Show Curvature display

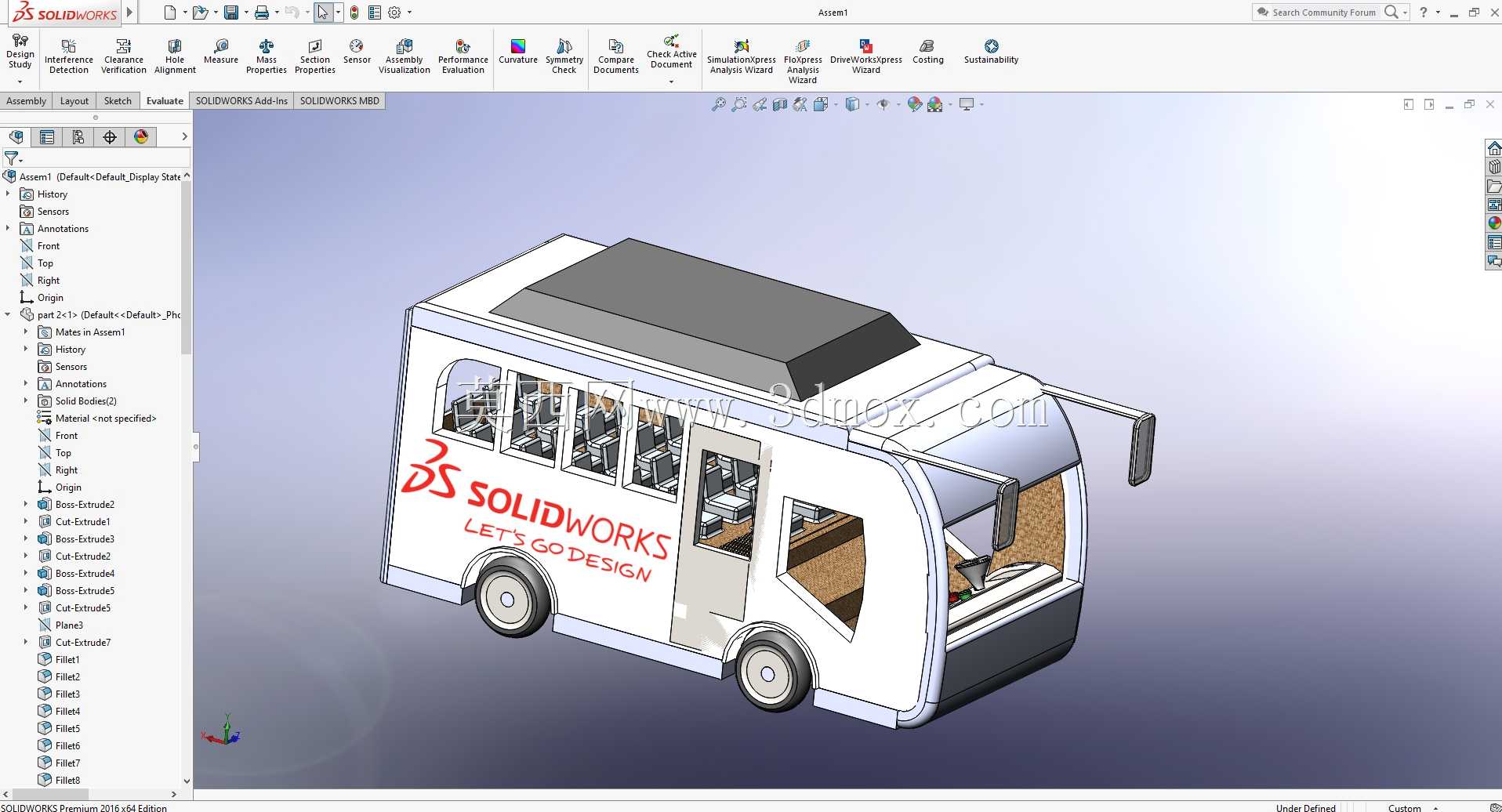[x=518, y=52]
